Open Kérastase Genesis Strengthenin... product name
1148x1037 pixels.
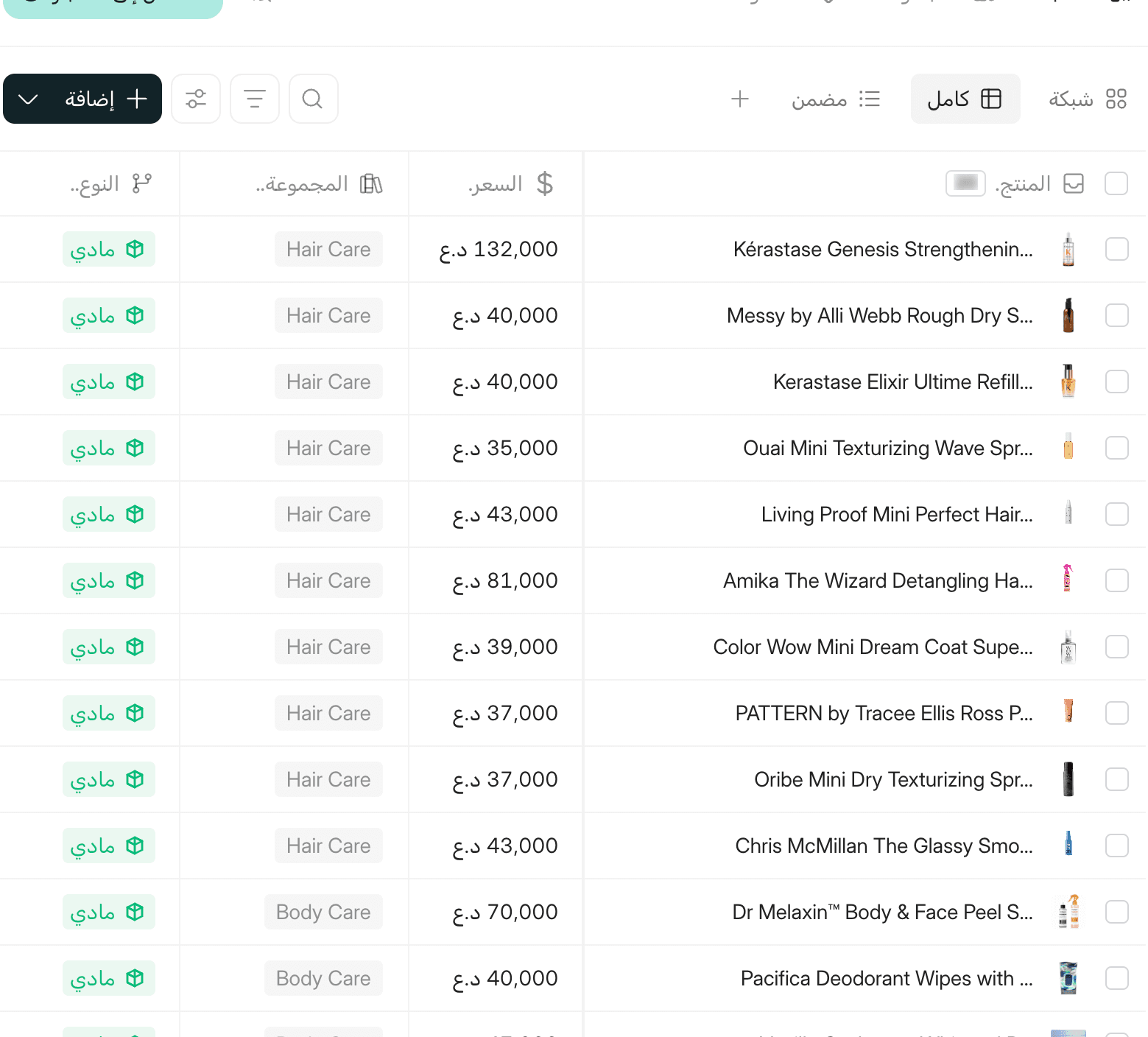pyautogui.click(x=883, y=250)
